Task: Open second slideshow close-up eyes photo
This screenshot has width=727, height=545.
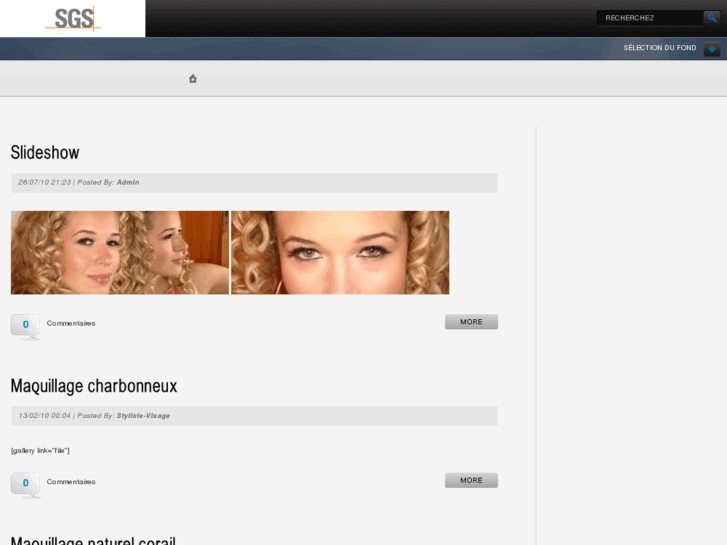Action: coord(340,253)
